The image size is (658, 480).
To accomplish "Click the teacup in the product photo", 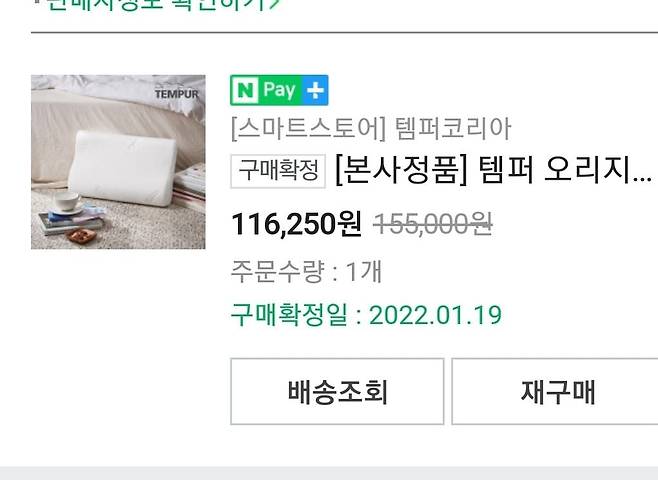I will pyautogui.click(x=66, y=201).
